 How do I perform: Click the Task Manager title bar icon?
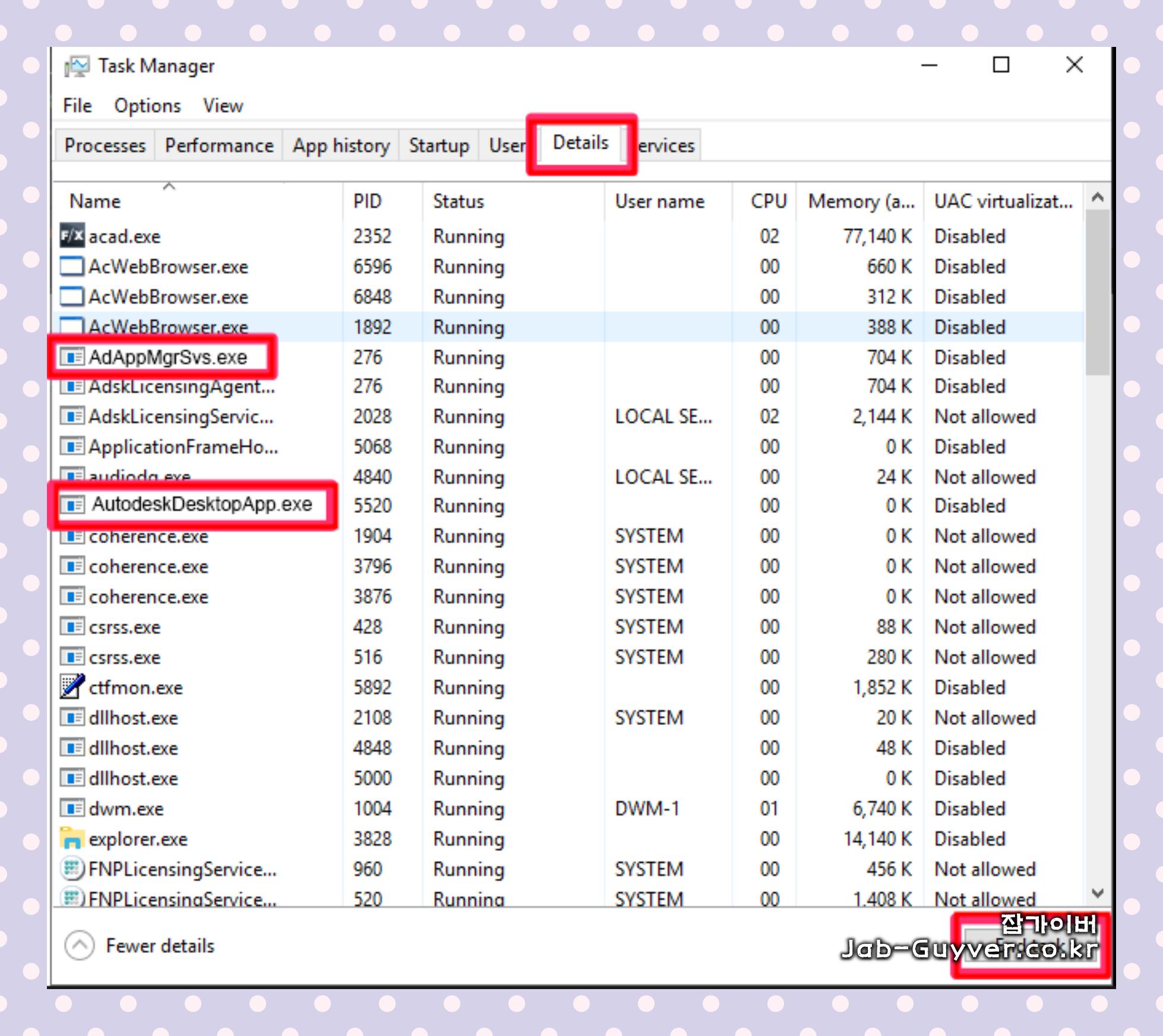coord(77,66)
